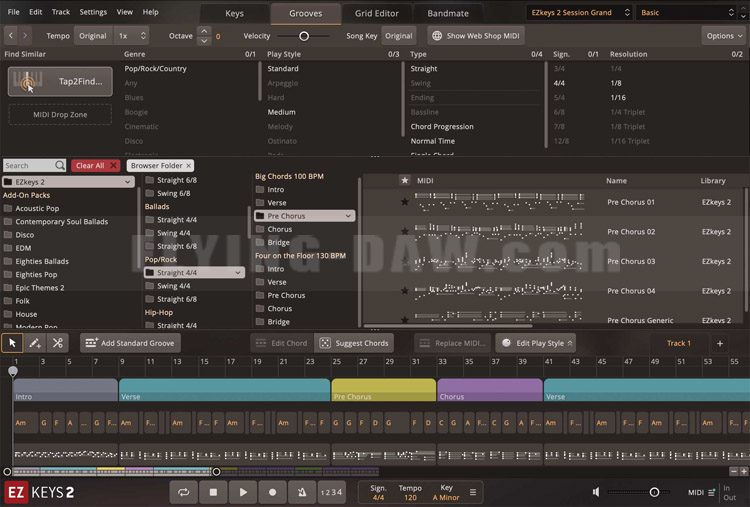This screenshot has width=750, height=507.
Task: Adjust the master volume slider
Action: [654, 492]
